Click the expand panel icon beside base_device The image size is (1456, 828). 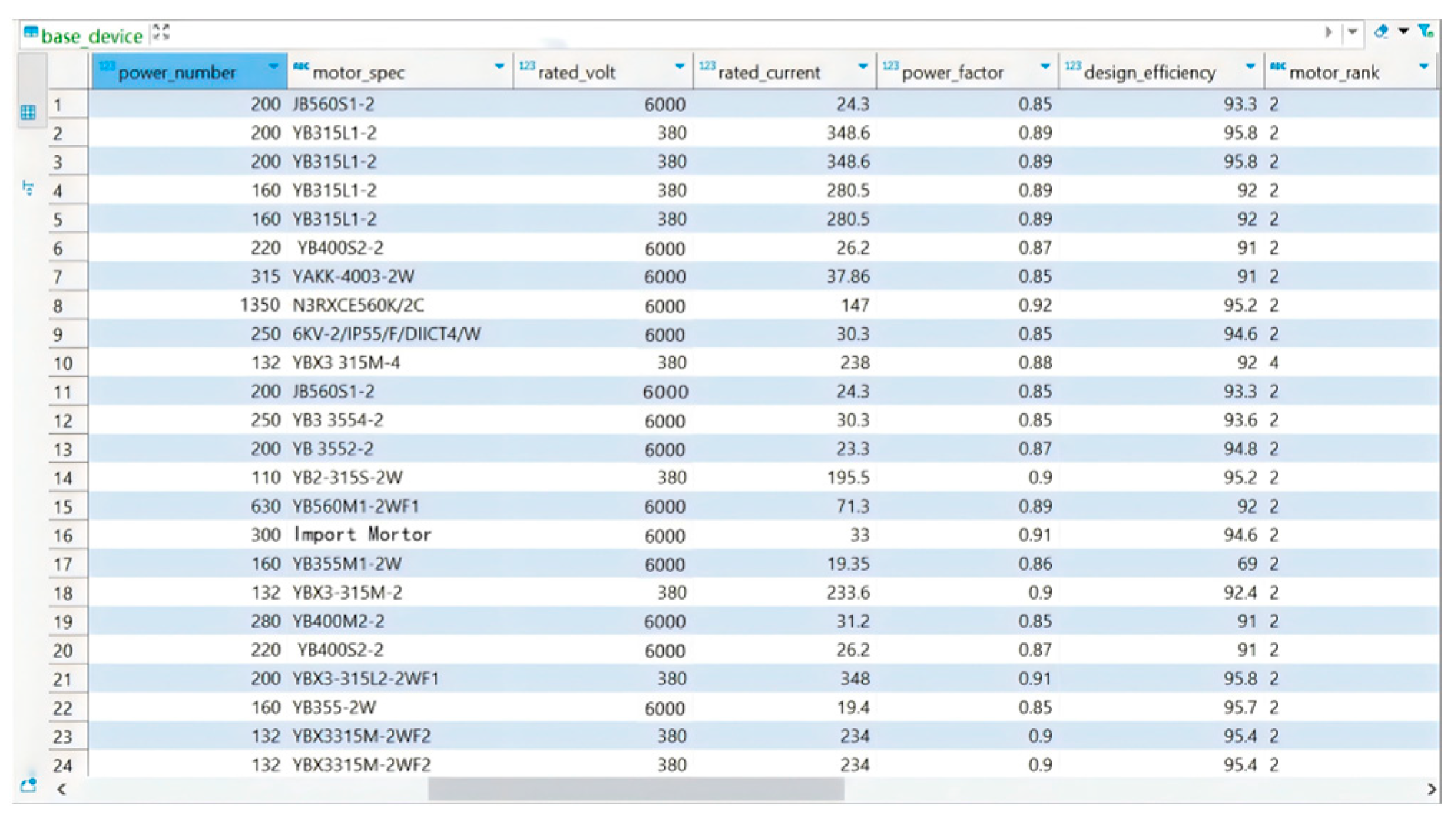click(162, 32)
